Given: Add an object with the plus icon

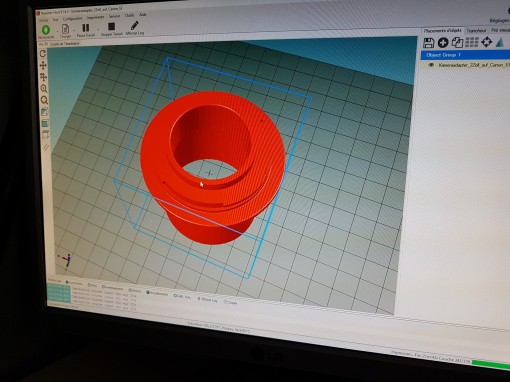Looking at the screenshot, I should point(443,43).
